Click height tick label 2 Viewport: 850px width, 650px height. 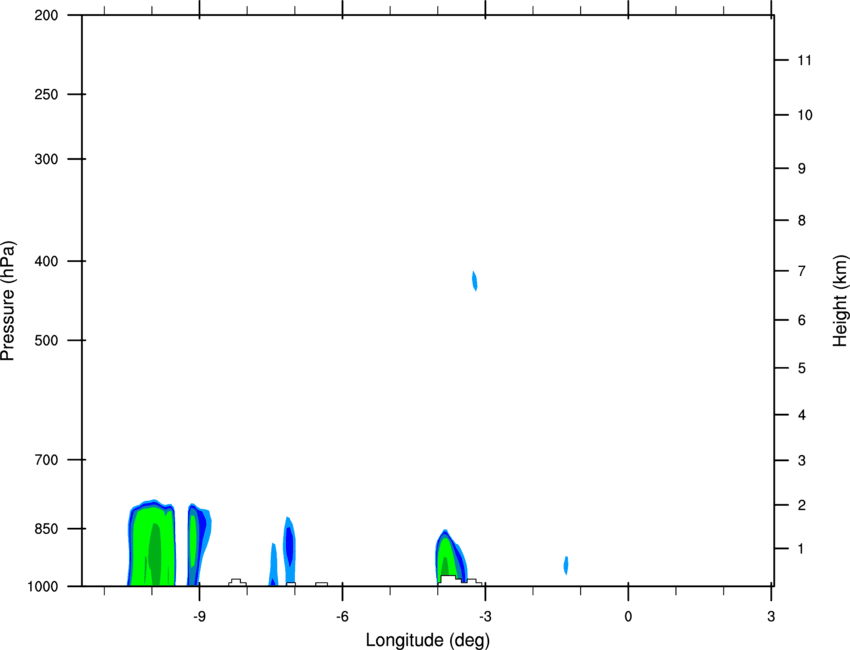pos(802,505)
